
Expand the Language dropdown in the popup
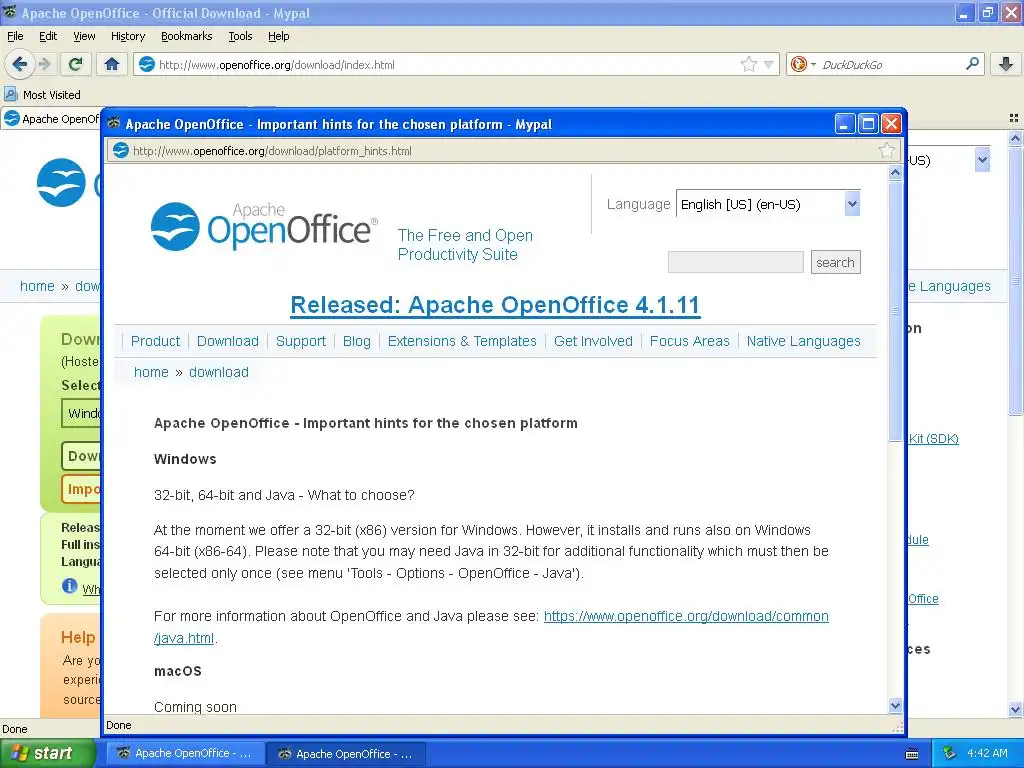852,204
